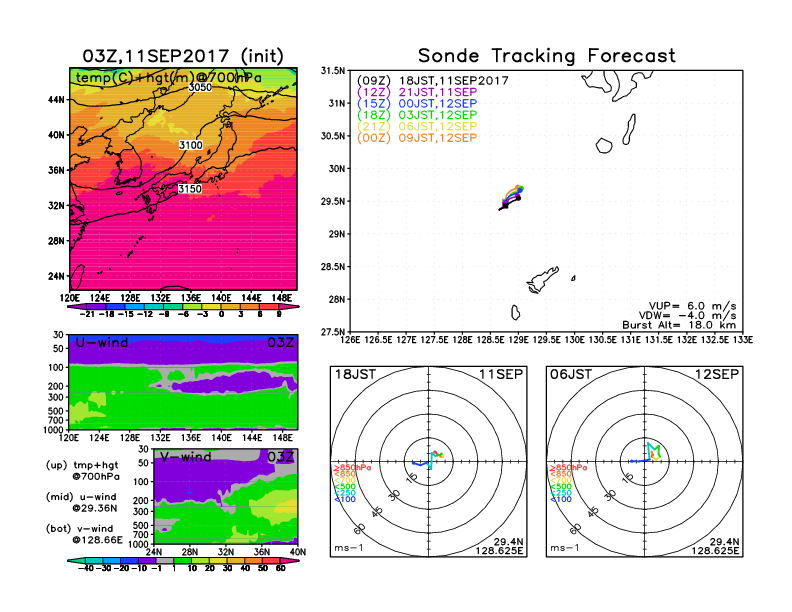Viewport: 792px width, 612px height.
Task: Click the "31.5N" latitude axis label
Action: [x=333, y=71]
